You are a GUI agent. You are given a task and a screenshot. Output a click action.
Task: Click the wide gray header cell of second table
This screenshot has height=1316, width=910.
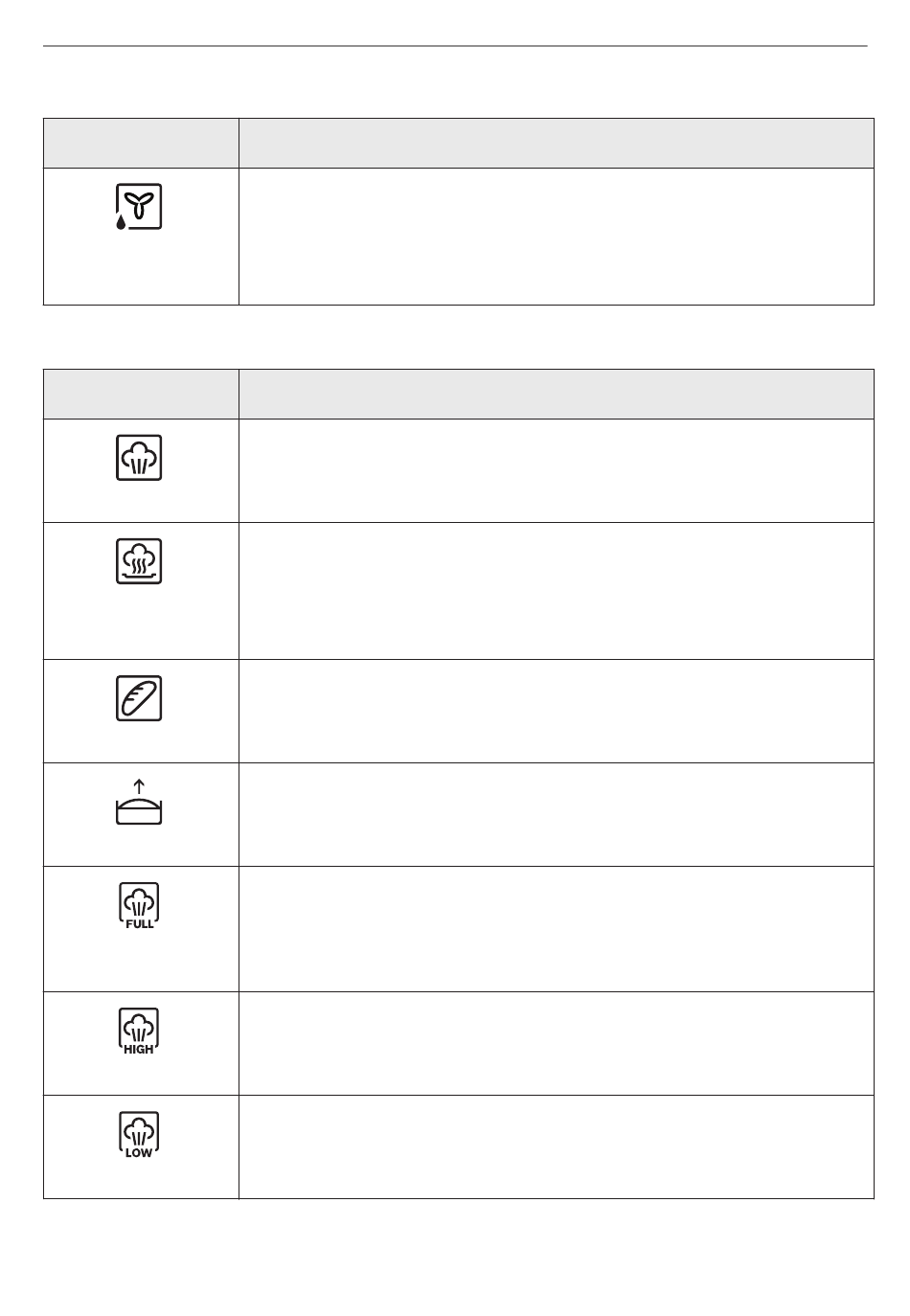tap(557, 394)
